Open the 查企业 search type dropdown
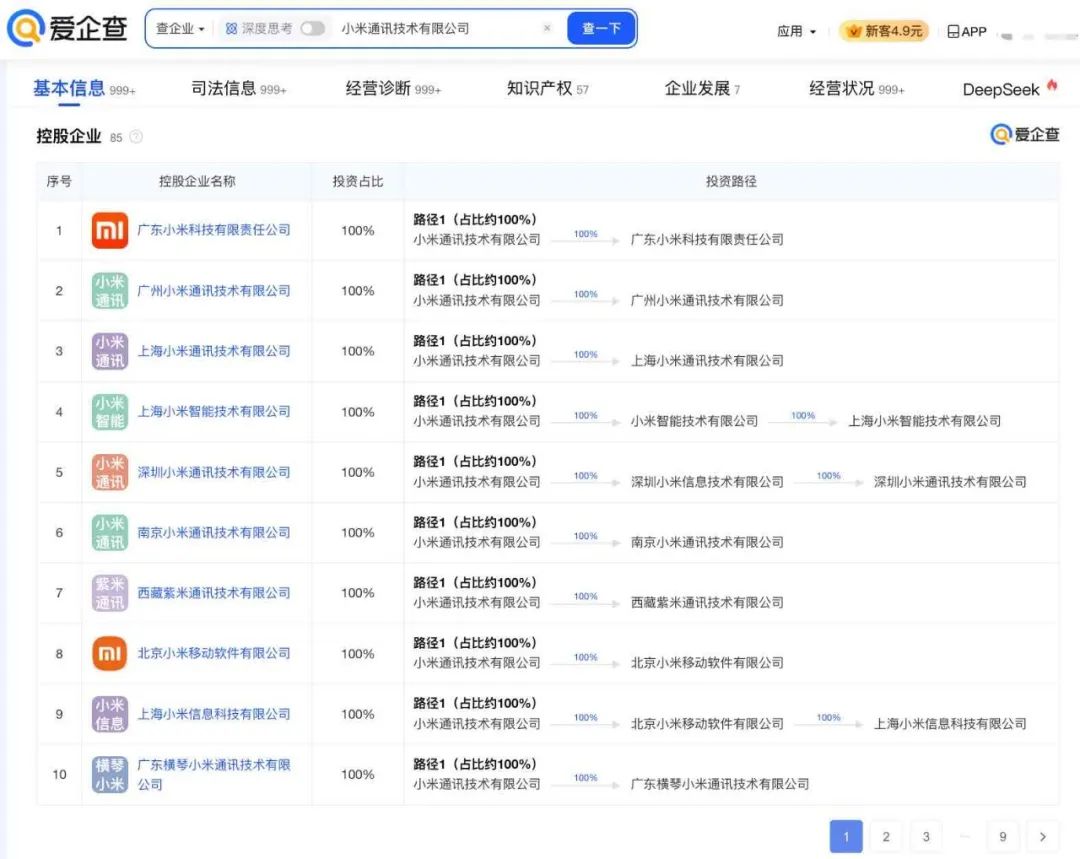The image size is (1080, 859). [x=180, y=28]
